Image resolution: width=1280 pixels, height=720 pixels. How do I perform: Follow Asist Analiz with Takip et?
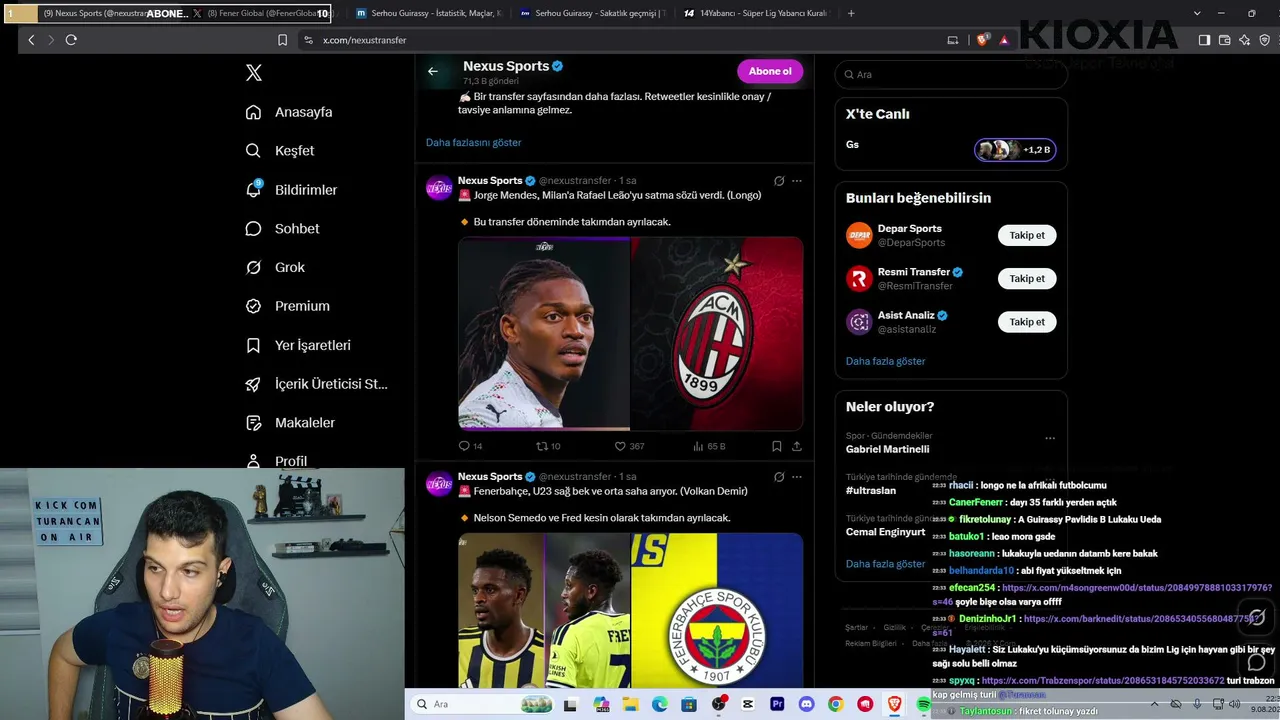coord(1027,322)
